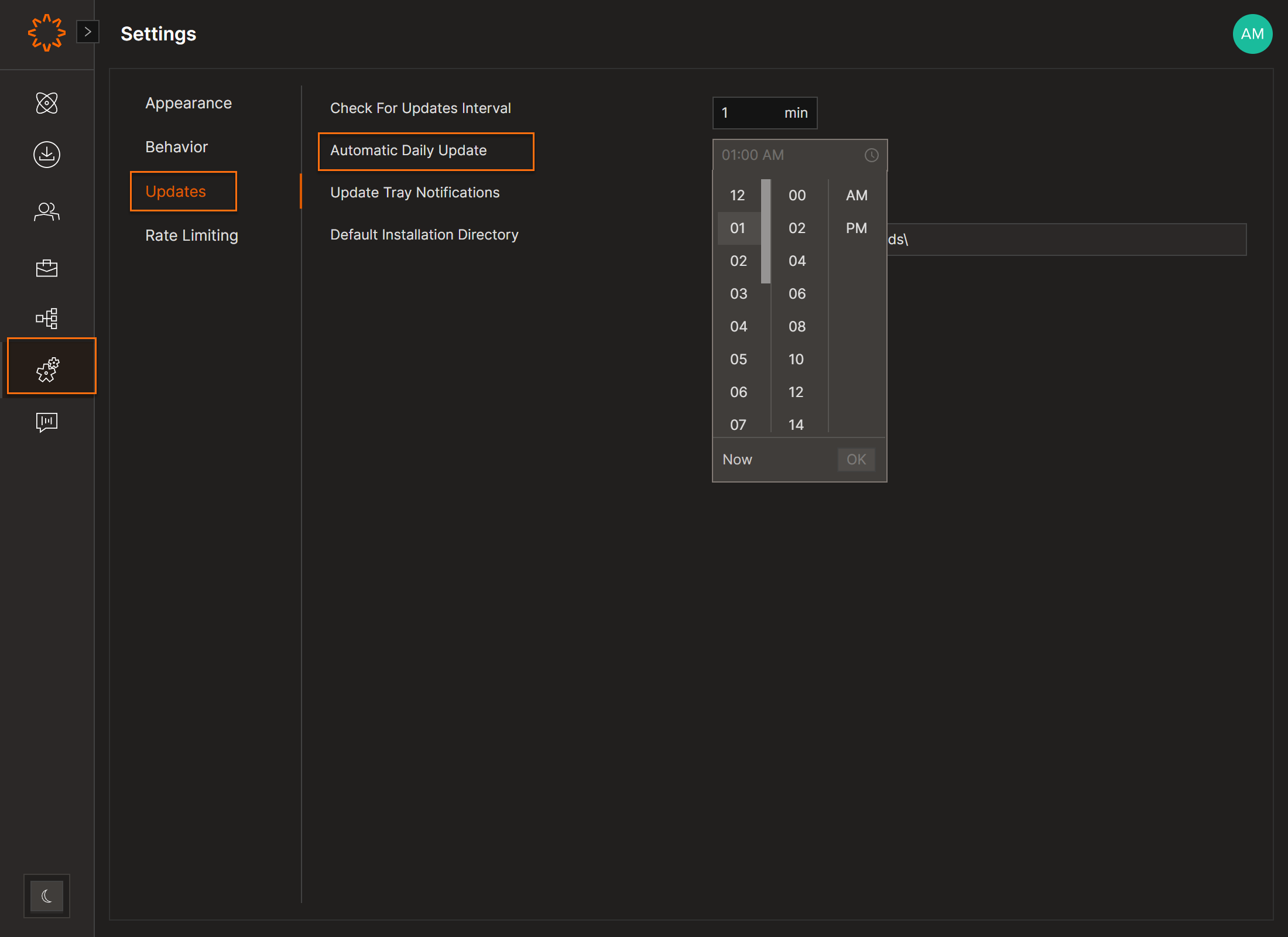Open the downloads icon in sidebar
The width and height of the screenshot is (1288, 937).
tap(47, 155)
